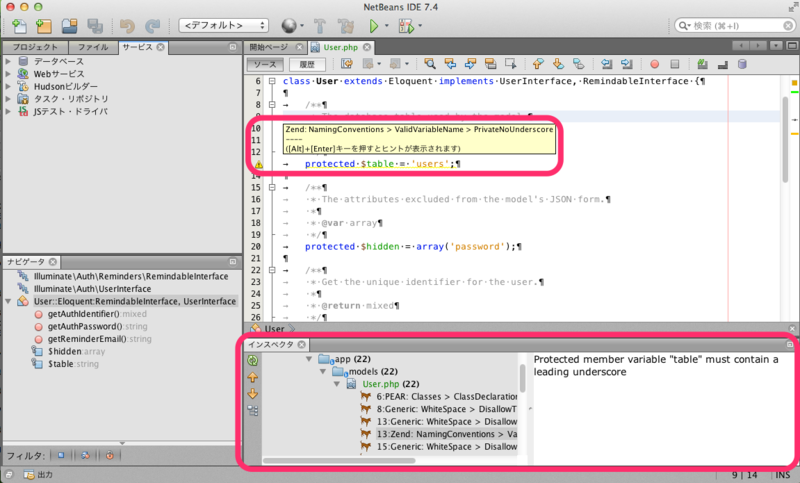Select getAuthPassword() in the navigator
The image size is (800, 483).
click(x=97, y=326)
